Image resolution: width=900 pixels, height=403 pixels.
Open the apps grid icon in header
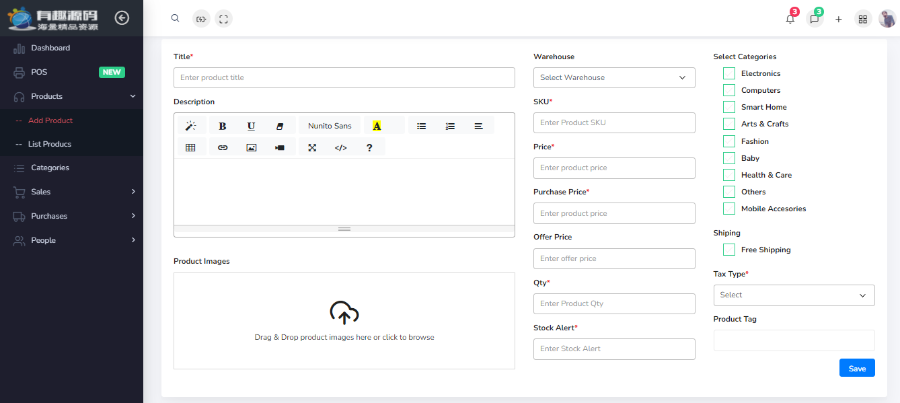coord(863,19)
